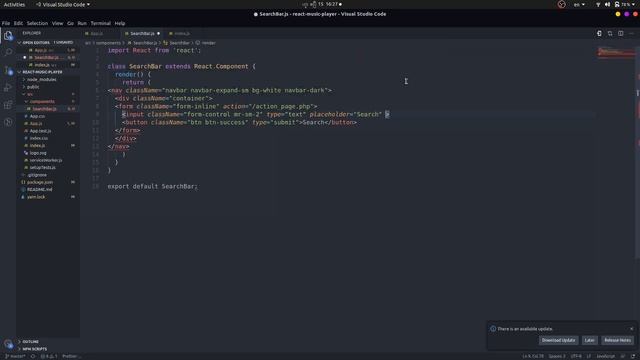Open the File menu

tap(6, 23)
